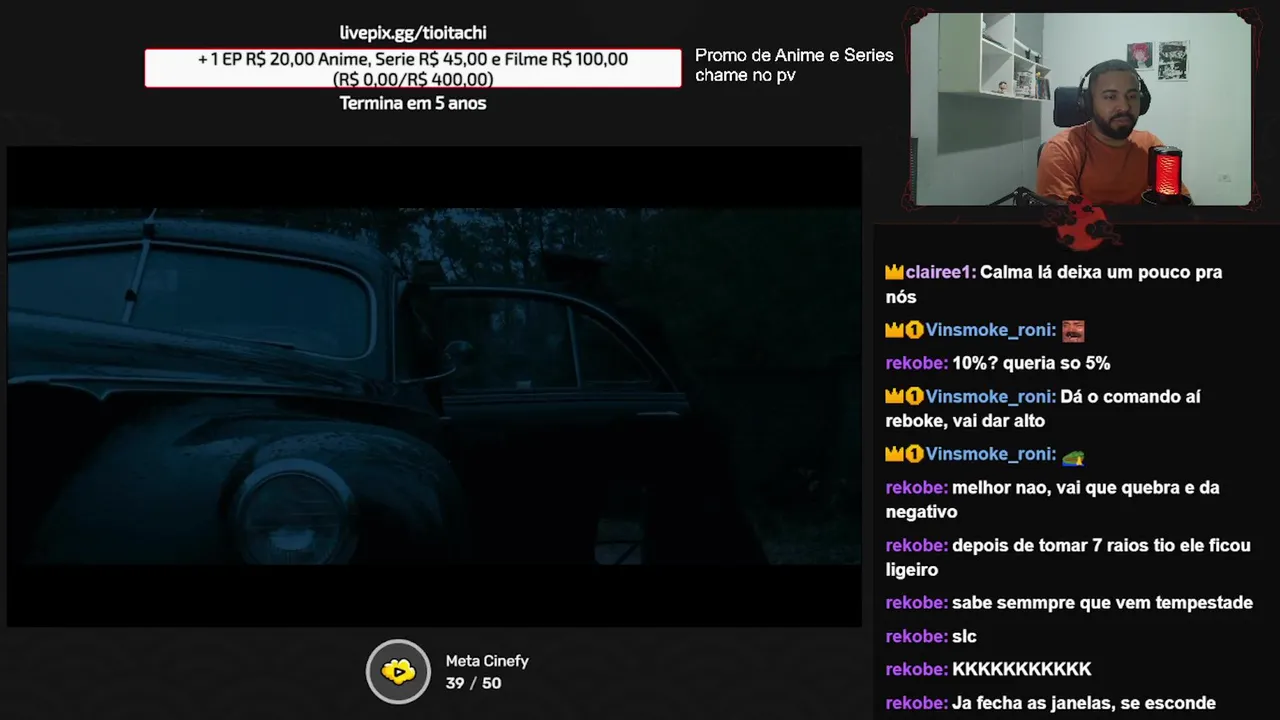Click the streamer webcam feed

point(1081,109)
